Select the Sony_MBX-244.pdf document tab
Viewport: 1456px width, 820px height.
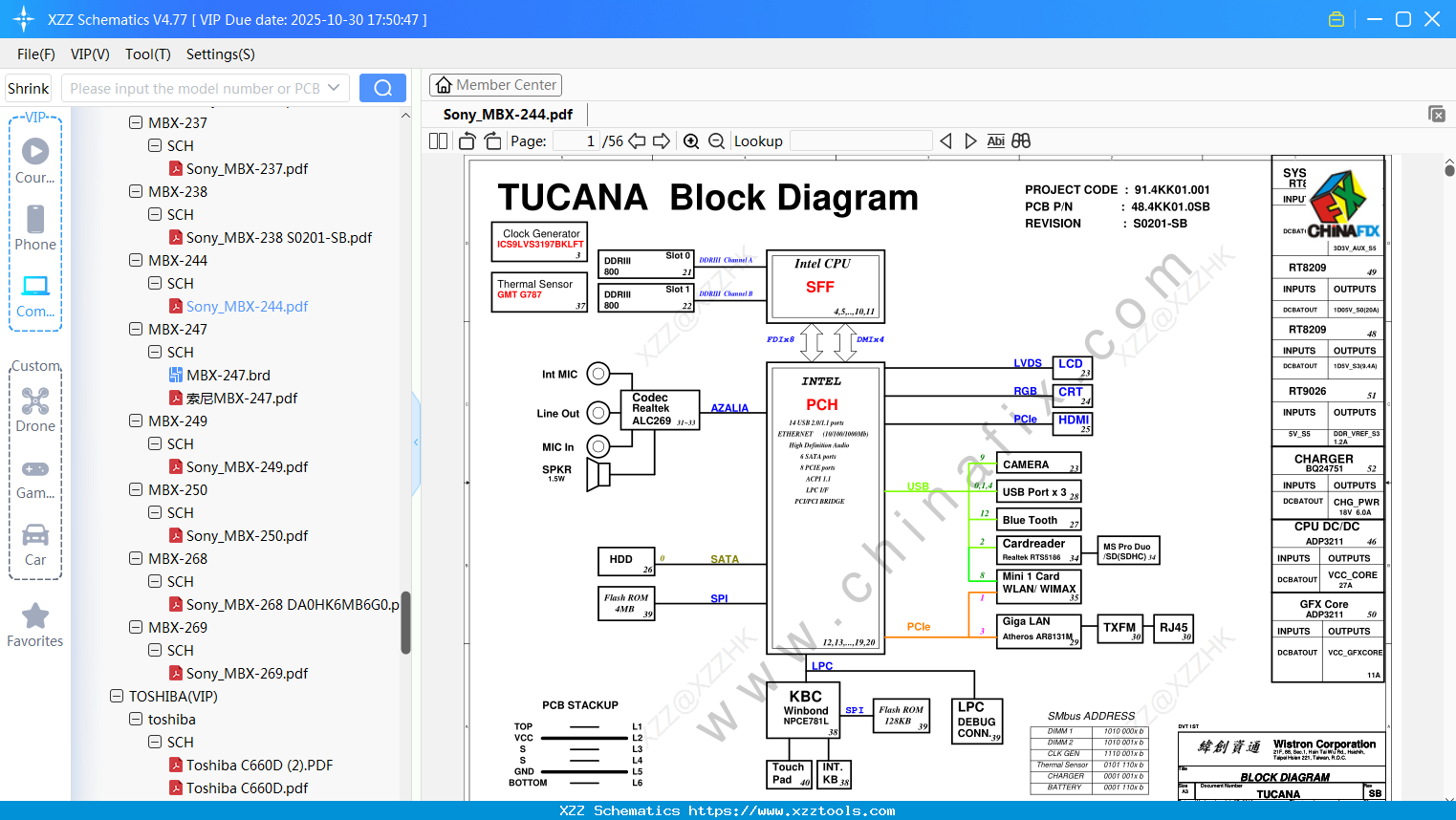(x=508, y=115)
